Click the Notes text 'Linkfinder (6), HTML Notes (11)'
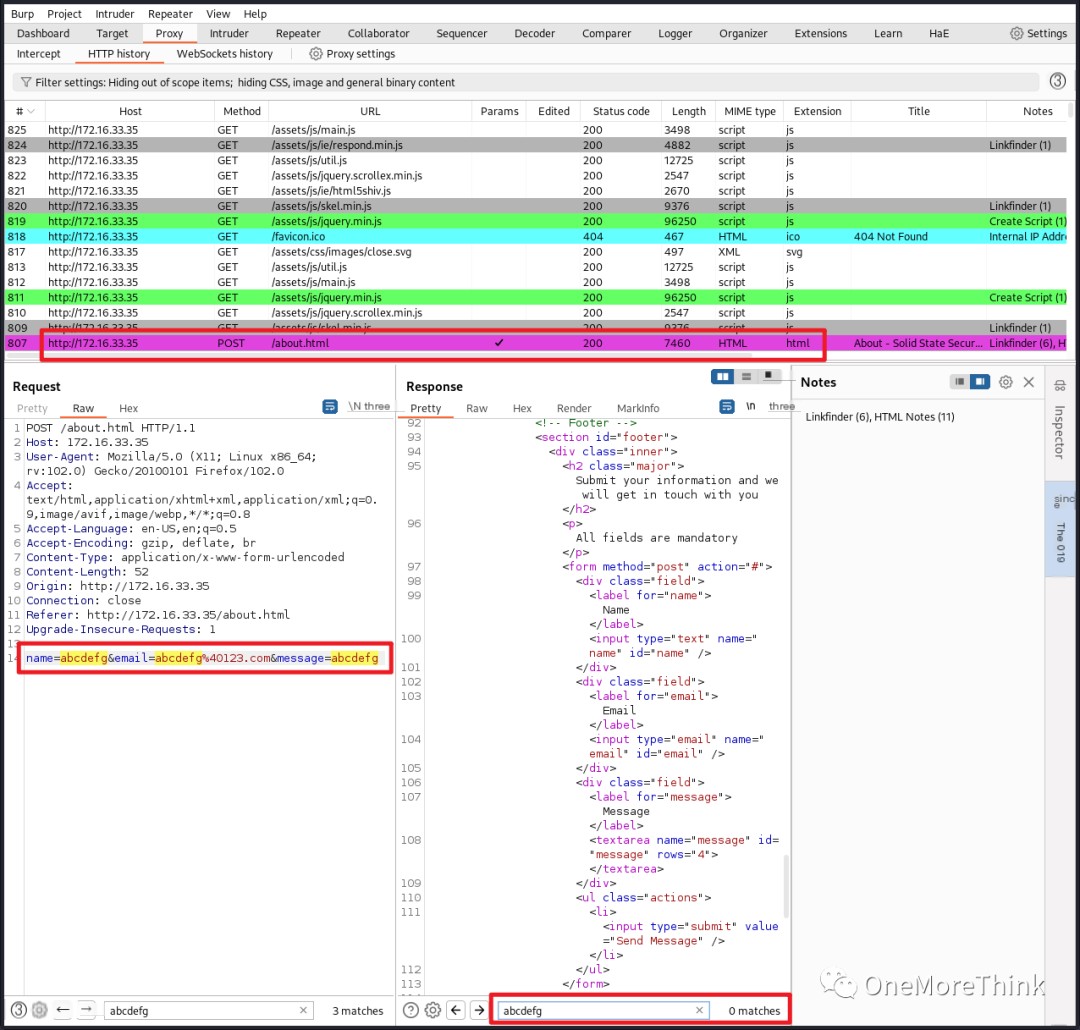This screenshot has width=1080, height=1030. click(880, 416)
